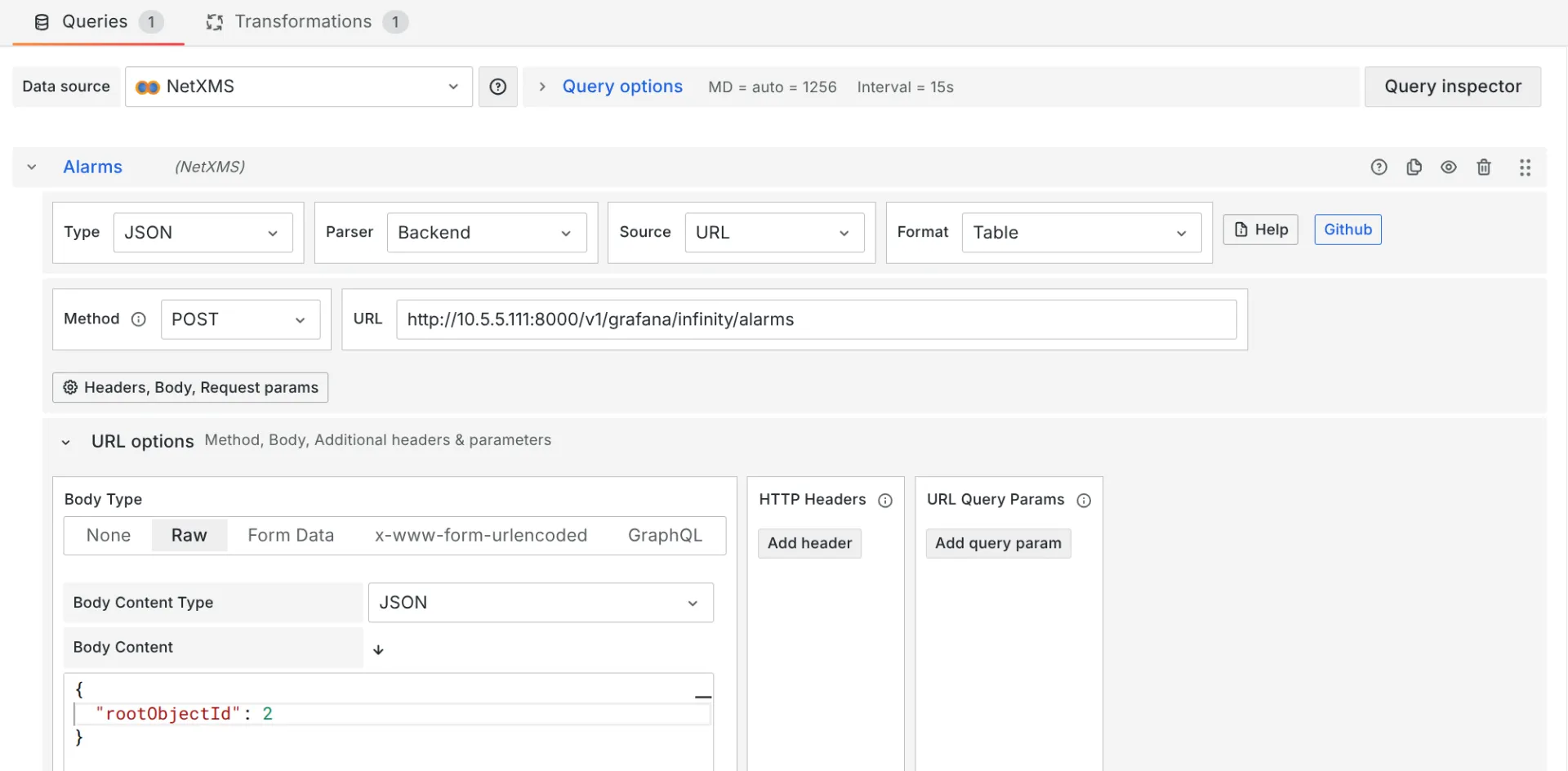
Task: Open the data source help question mark icon
Action: point(497,86)
